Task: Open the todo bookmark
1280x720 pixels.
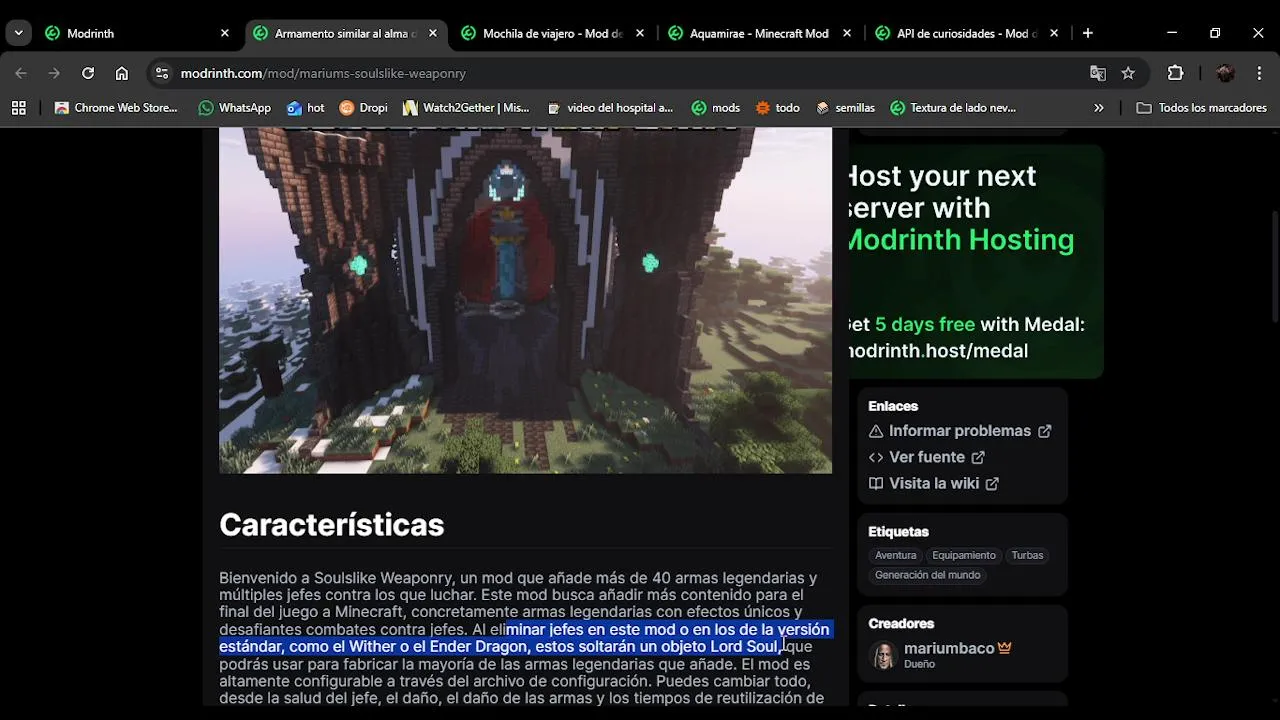Action: pyautogui.click(x=778, y=108)
